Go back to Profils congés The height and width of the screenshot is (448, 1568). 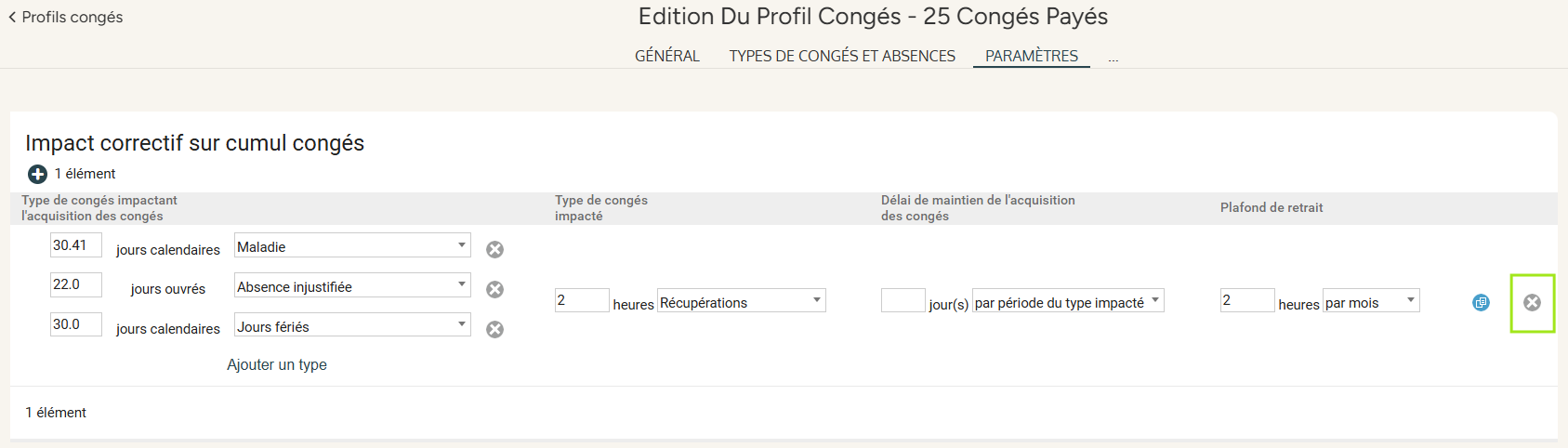click(65, 17)
